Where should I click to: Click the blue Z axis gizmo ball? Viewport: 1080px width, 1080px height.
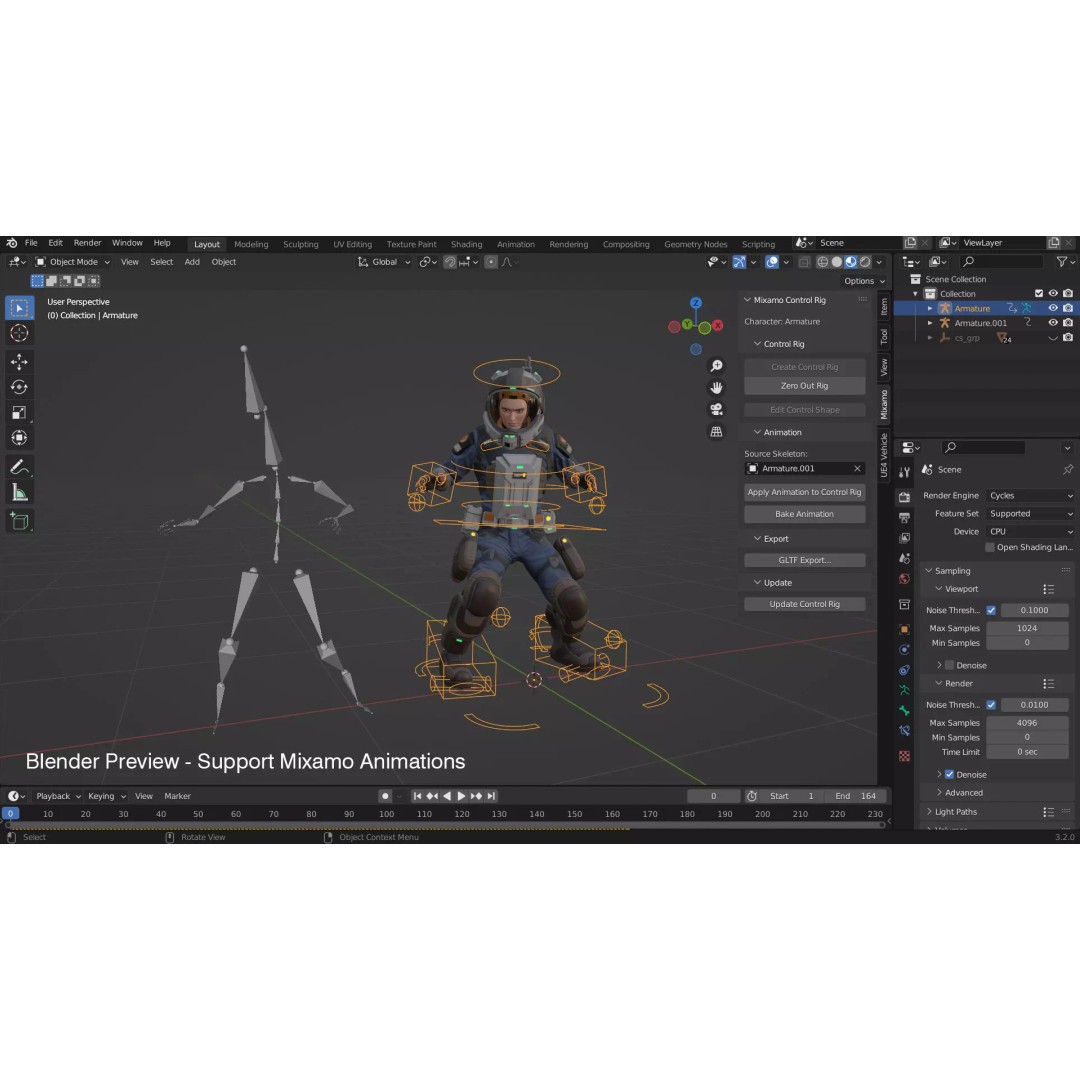coord(696,303)
